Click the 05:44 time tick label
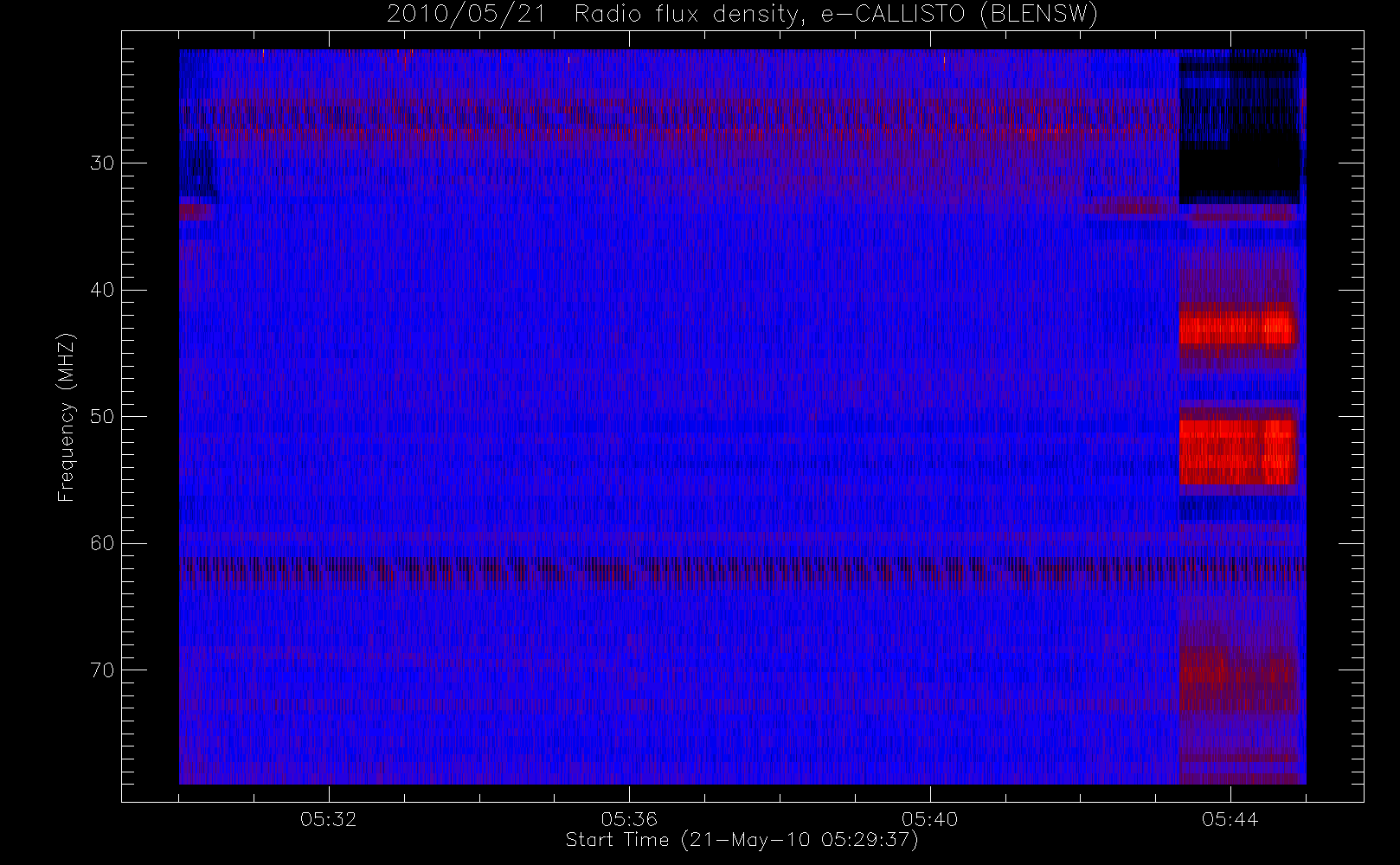1400x865 pixels. point(1230,819)
